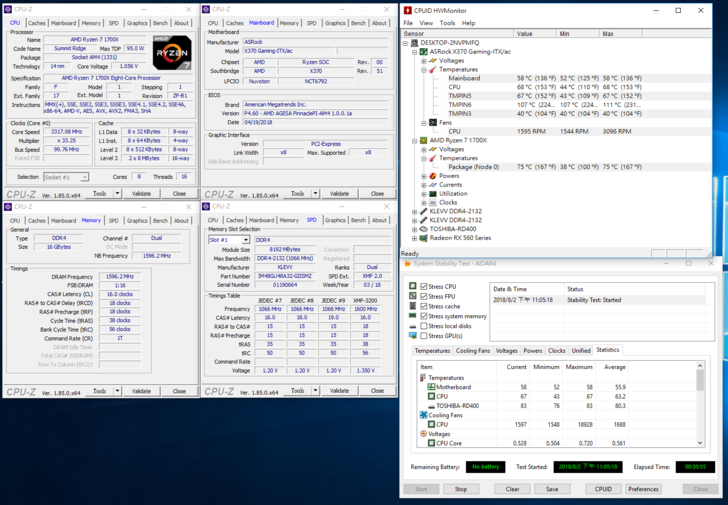Image resolution: width=728 pixels, height=505 pixels.
Task: Uncheck the Stress CPU checkbox
Action: (424, 287)
